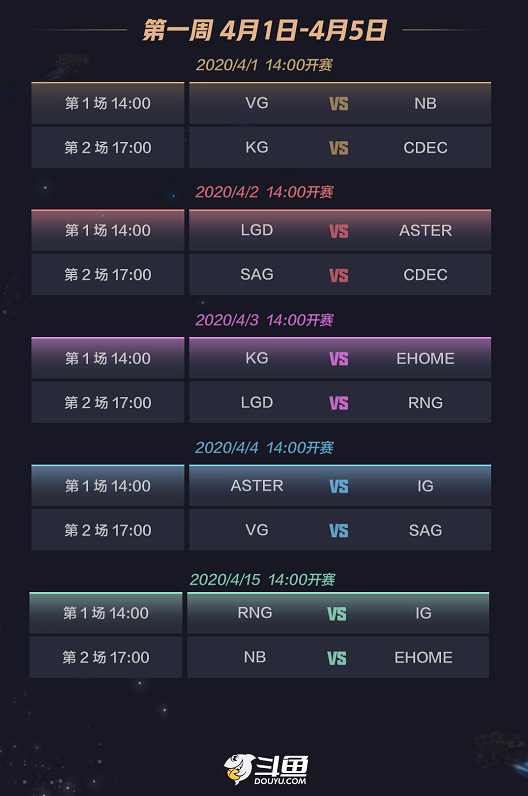This screenshot has width=528, height=796.
Task: Click the 第一周 4月1日-4月5日 title
Action: tap(265, 30)
